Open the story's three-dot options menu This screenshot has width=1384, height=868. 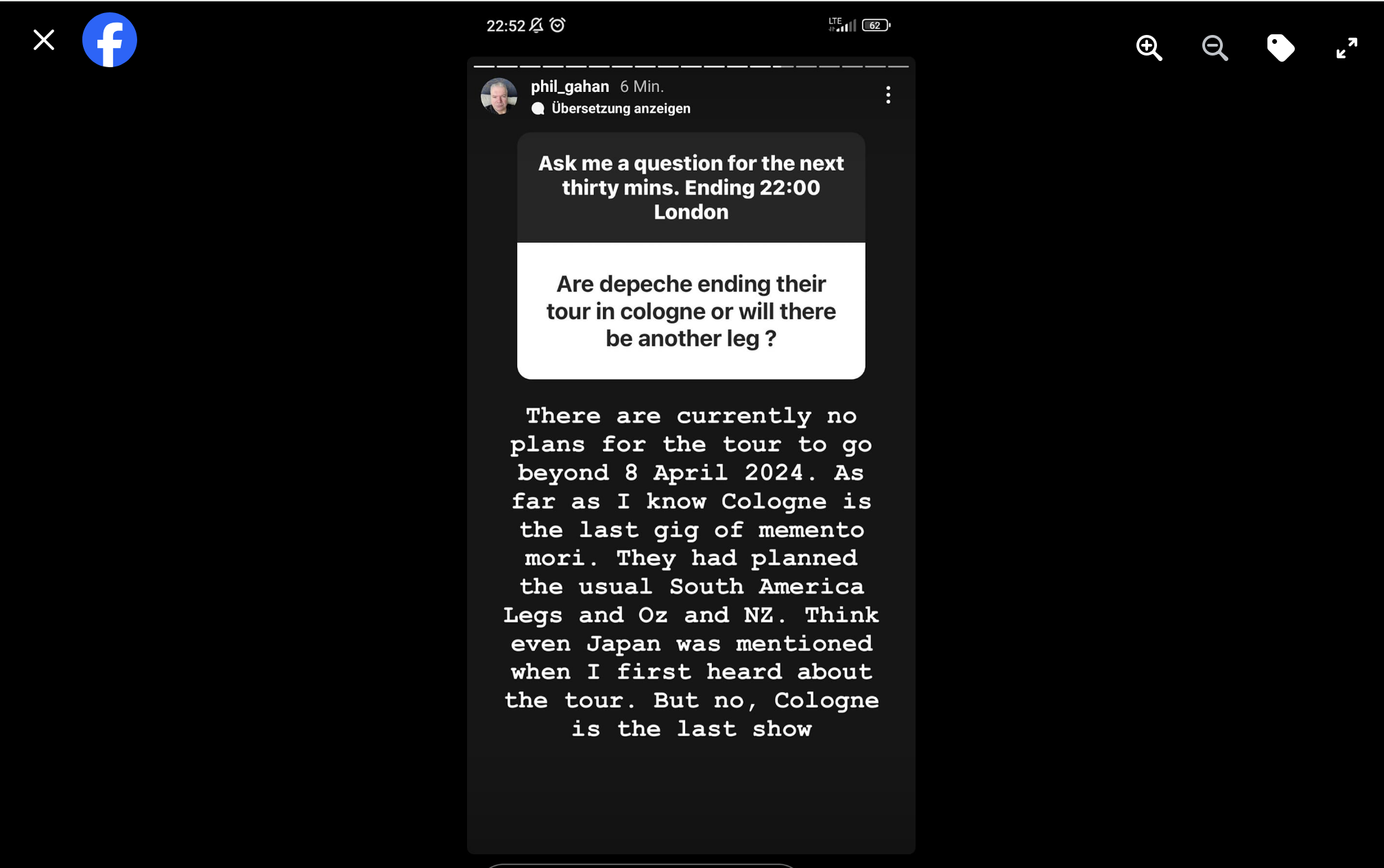(x=888, y=95)
